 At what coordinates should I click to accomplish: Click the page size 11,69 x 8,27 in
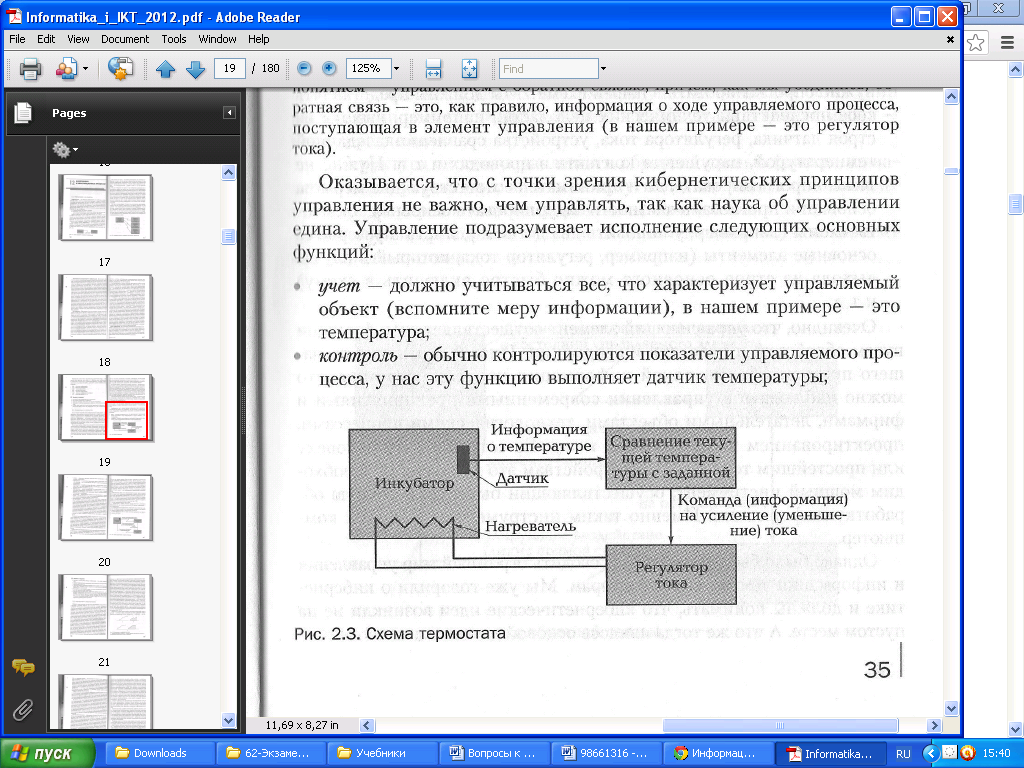click(x=302, y=725)
